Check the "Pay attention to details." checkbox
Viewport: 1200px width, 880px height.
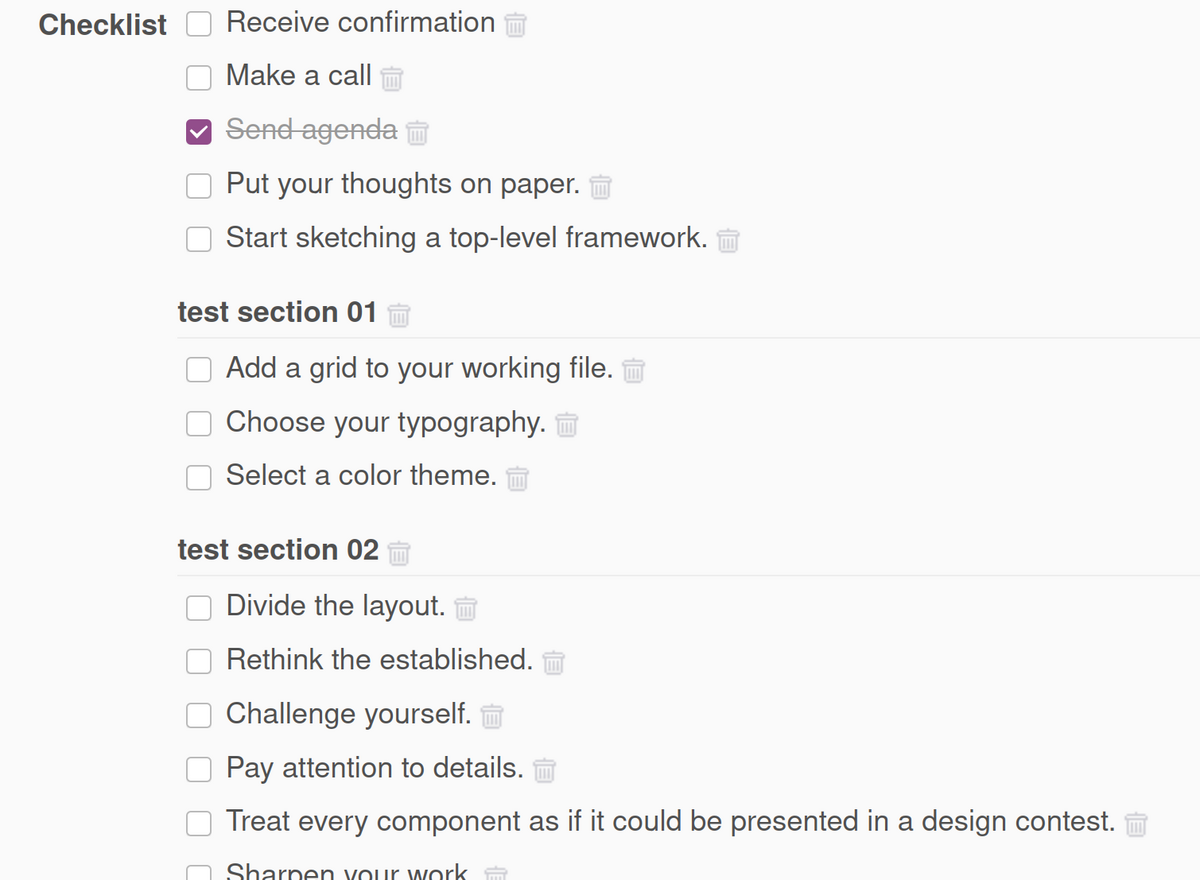198,769
